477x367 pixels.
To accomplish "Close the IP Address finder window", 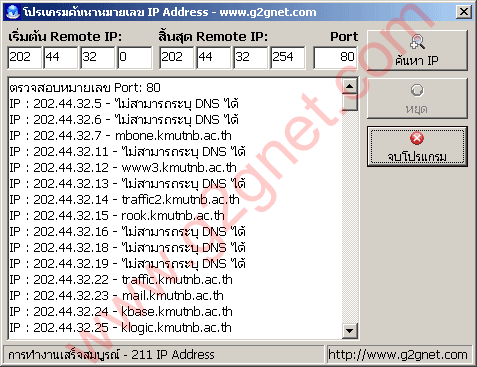I will pyautogui.click(x=464, y=12).
